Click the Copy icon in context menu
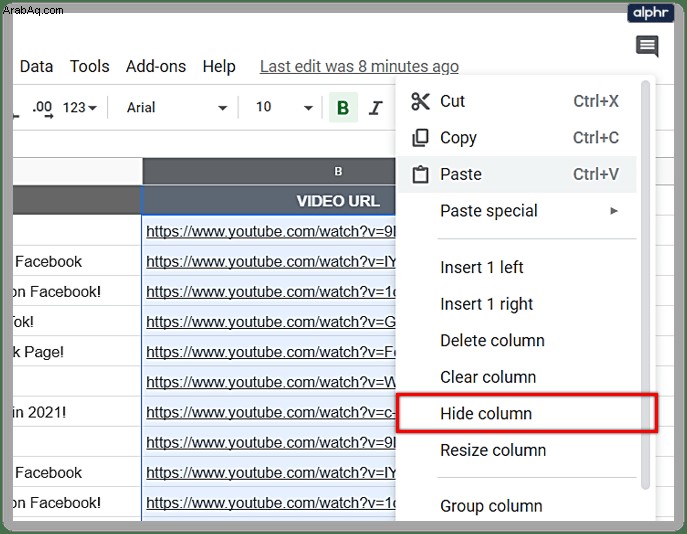This screenshot has width=687, height=534. (420, 138)
